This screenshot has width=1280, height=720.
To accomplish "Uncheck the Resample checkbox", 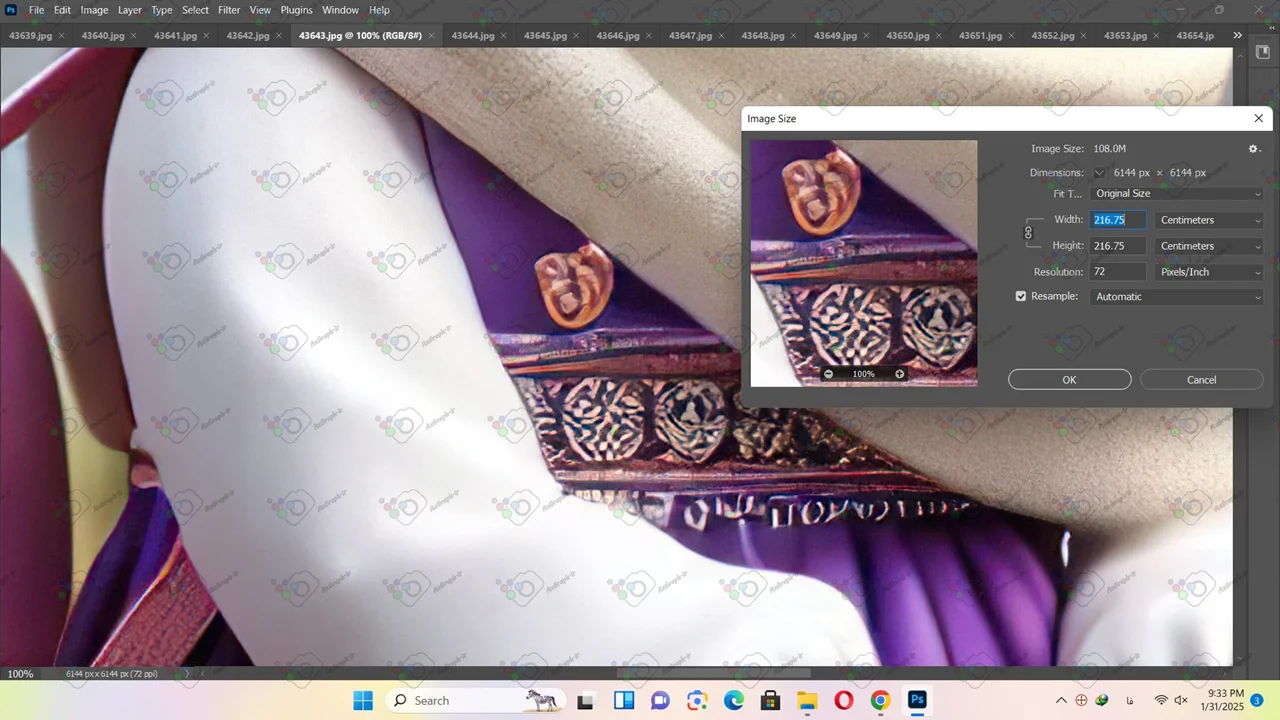I will coord(1021,297).
